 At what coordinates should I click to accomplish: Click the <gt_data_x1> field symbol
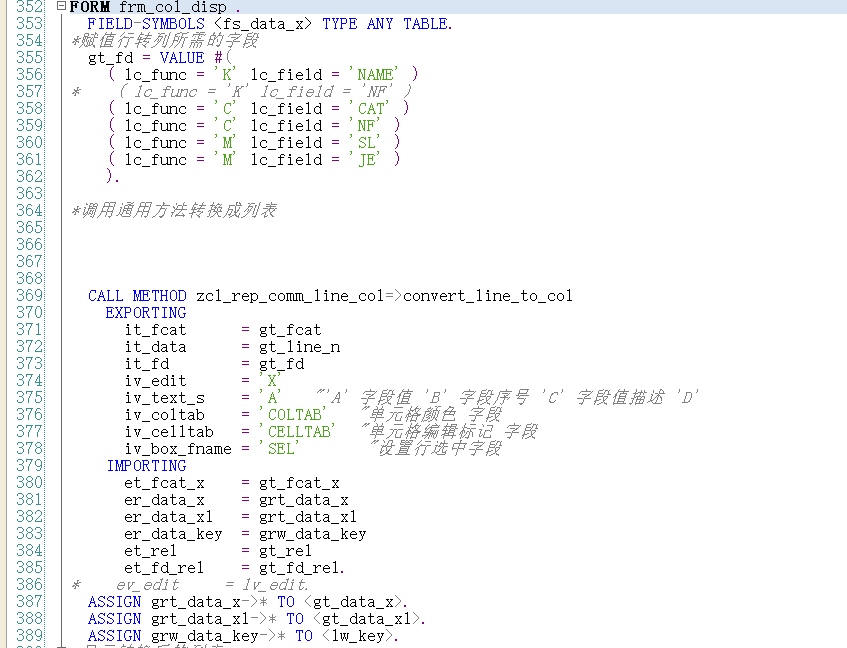(x=367, y=619)
